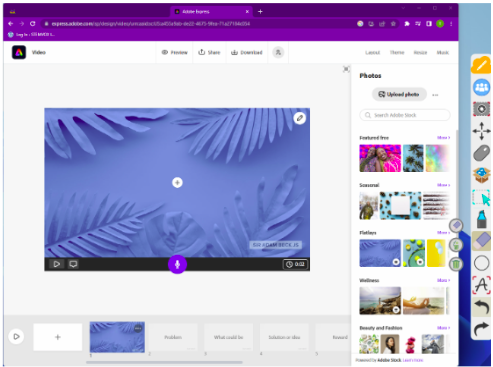Select the orange pen tool in annotation toolbar
The height and width of the screenshot is (367, 493).
tap(481, 65)
